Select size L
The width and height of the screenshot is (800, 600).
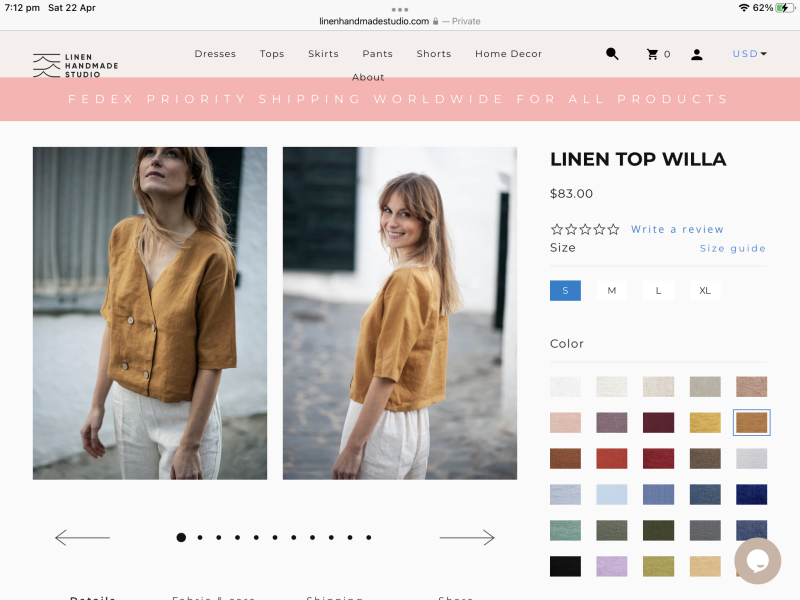point(658,290)
